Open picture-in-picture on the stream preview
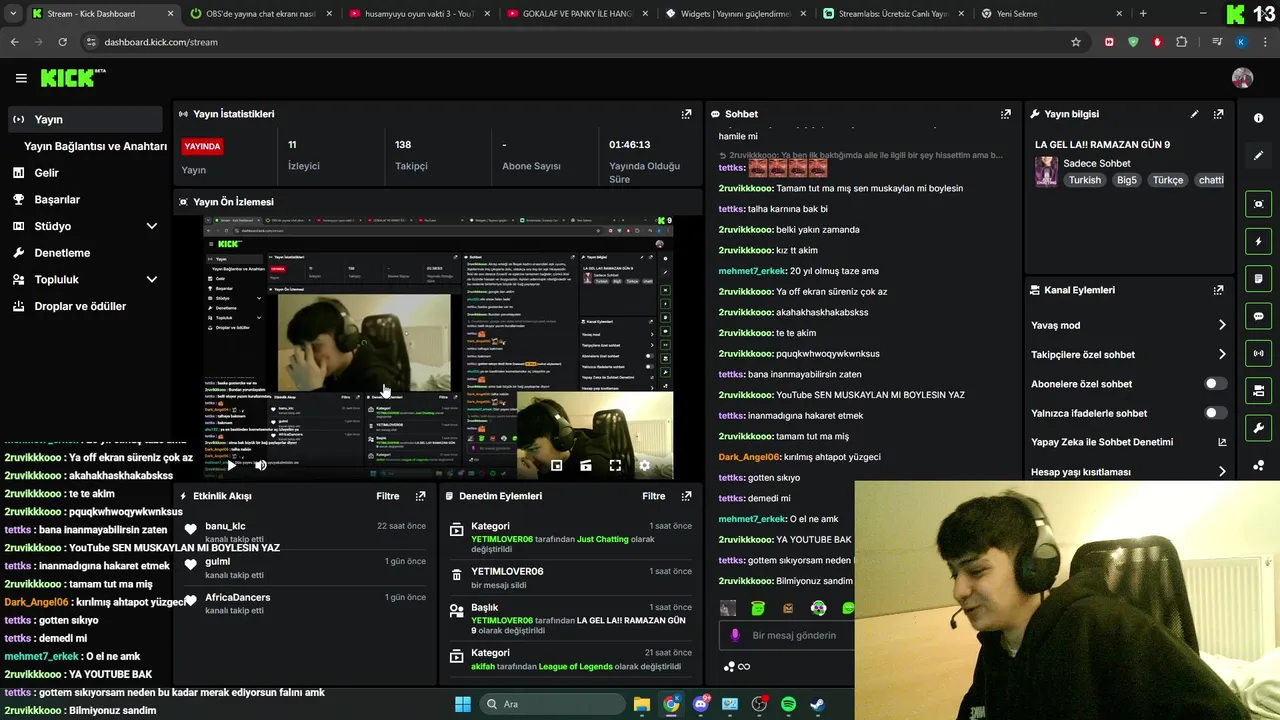The image size is (1280, 720). (x=557, y=465)
